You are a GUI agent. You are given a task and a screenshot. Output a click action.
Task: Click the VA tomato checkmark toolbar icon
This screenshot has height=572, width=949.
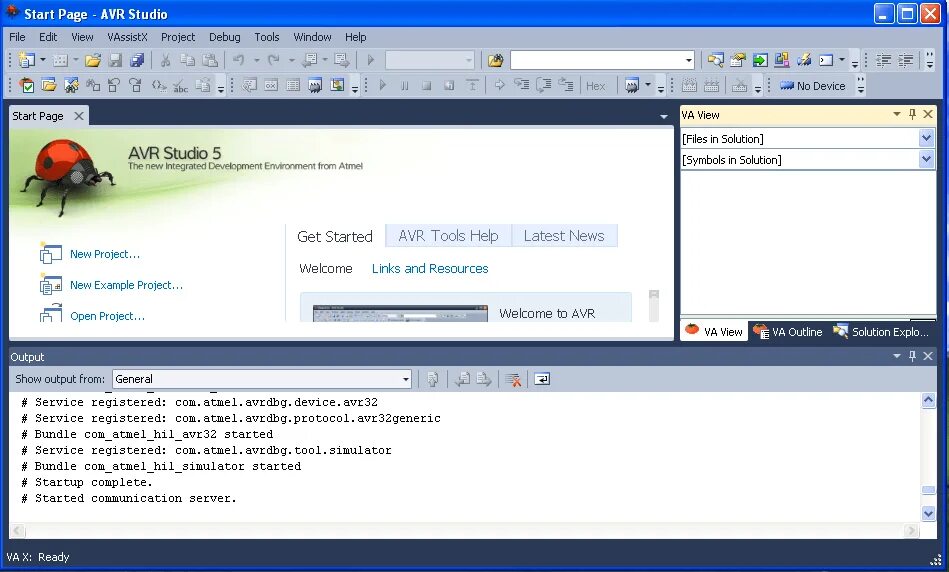pyautogui.click(x=27, y=85)
